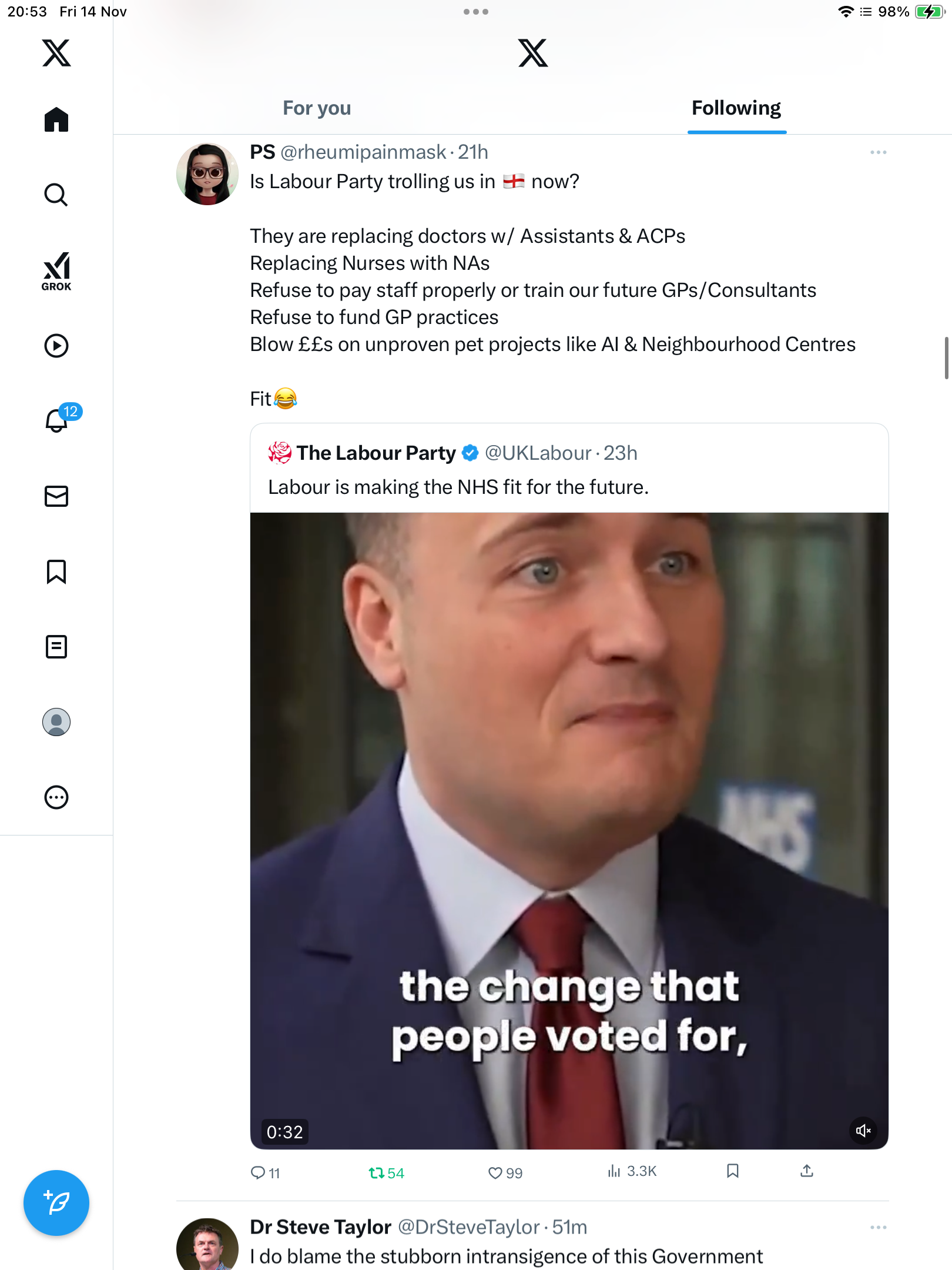Open more options on Dr Steve Taylor post
Image resolution: width=952 pixels, height=1270 pixels.
(x=878, y=1228)
